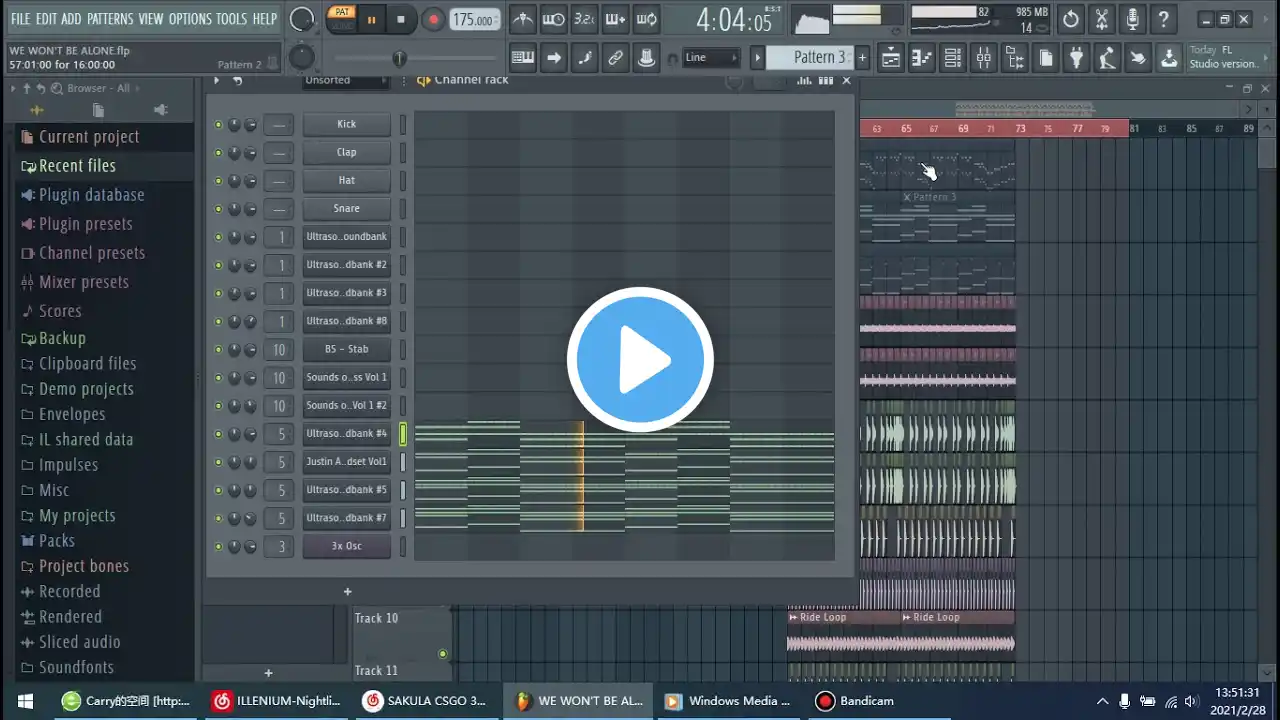Image resolution: width=1280 pixels, height=720 pixels.
Task: Click the large blue play overlay button
Action: pos(640,360)
